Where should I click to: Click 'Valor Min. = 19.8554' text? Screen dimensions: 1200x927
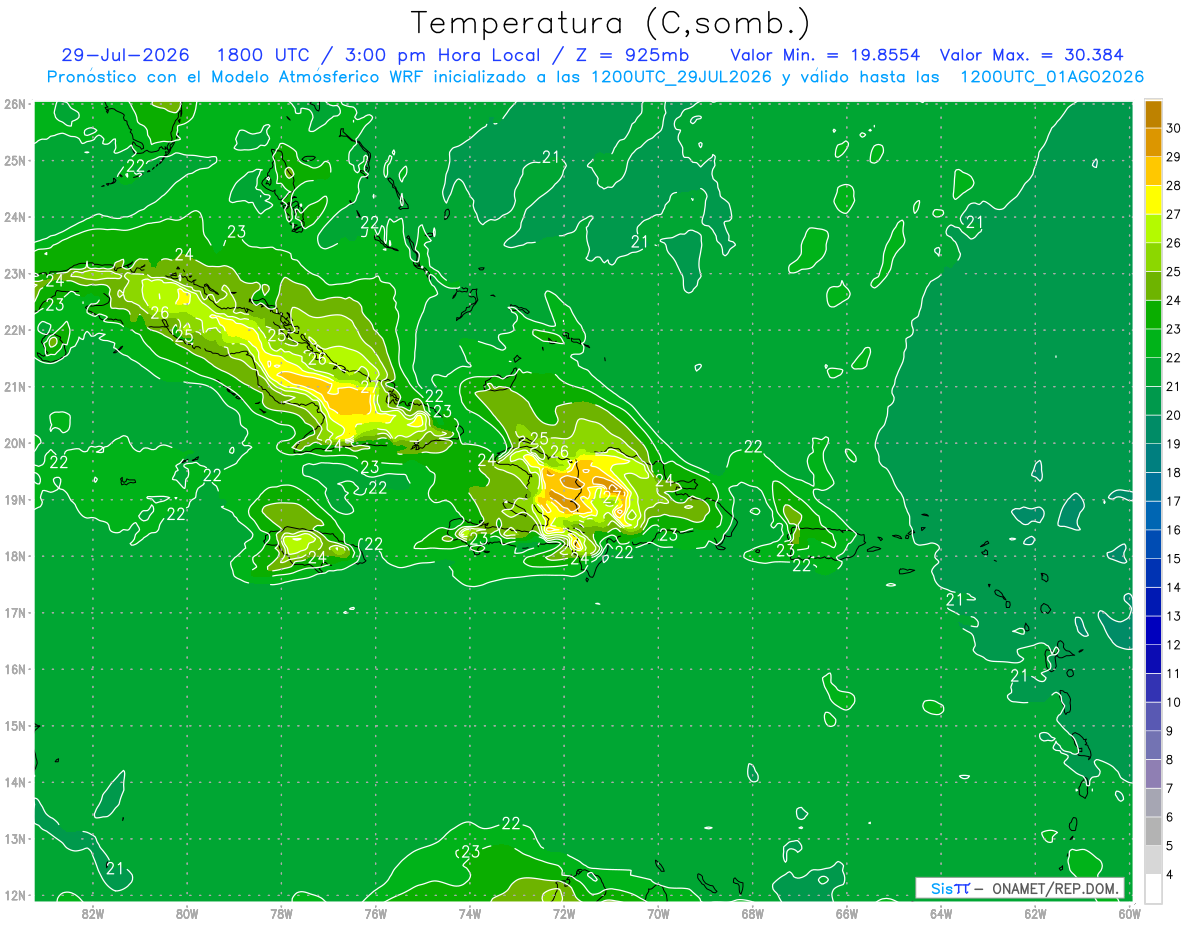point(825,55)
